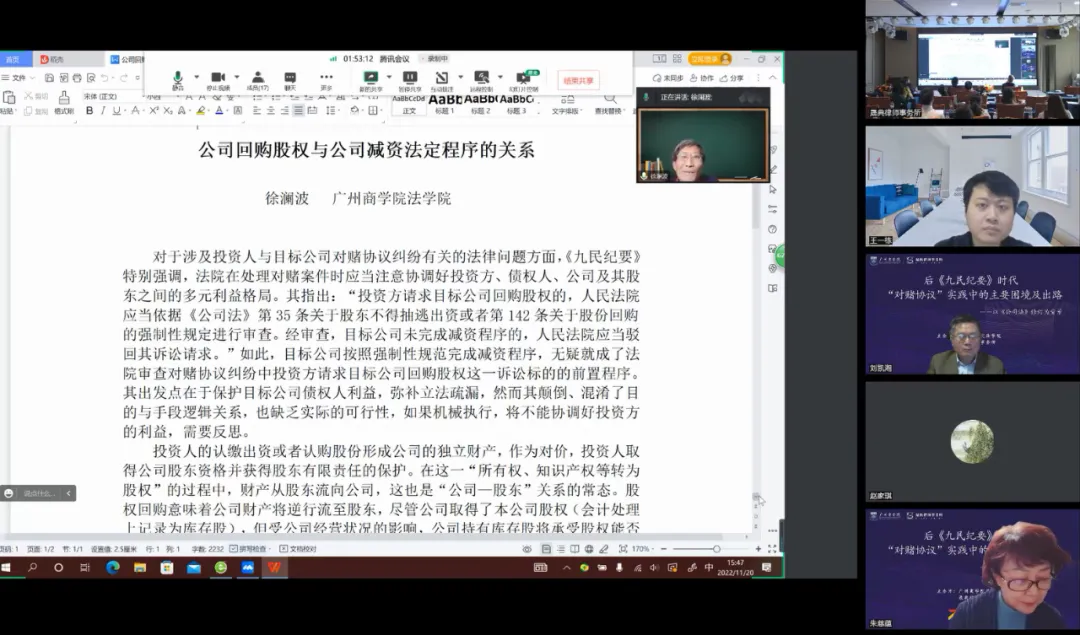1080x635 pixels.
Task: Open the slideshow control icon
Action: [x=523, y=79]
